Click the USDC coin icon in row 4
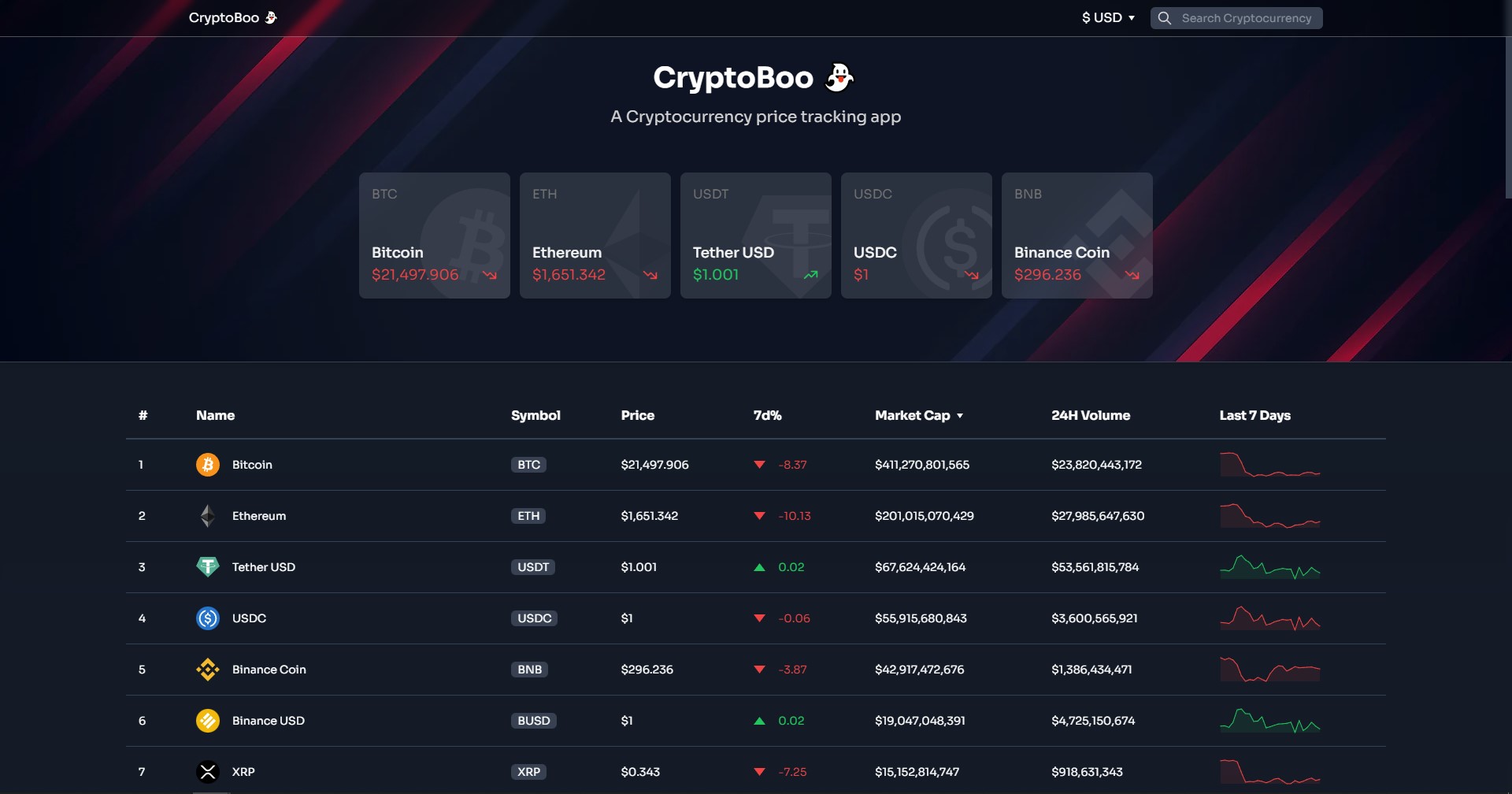 coord(207,618)
